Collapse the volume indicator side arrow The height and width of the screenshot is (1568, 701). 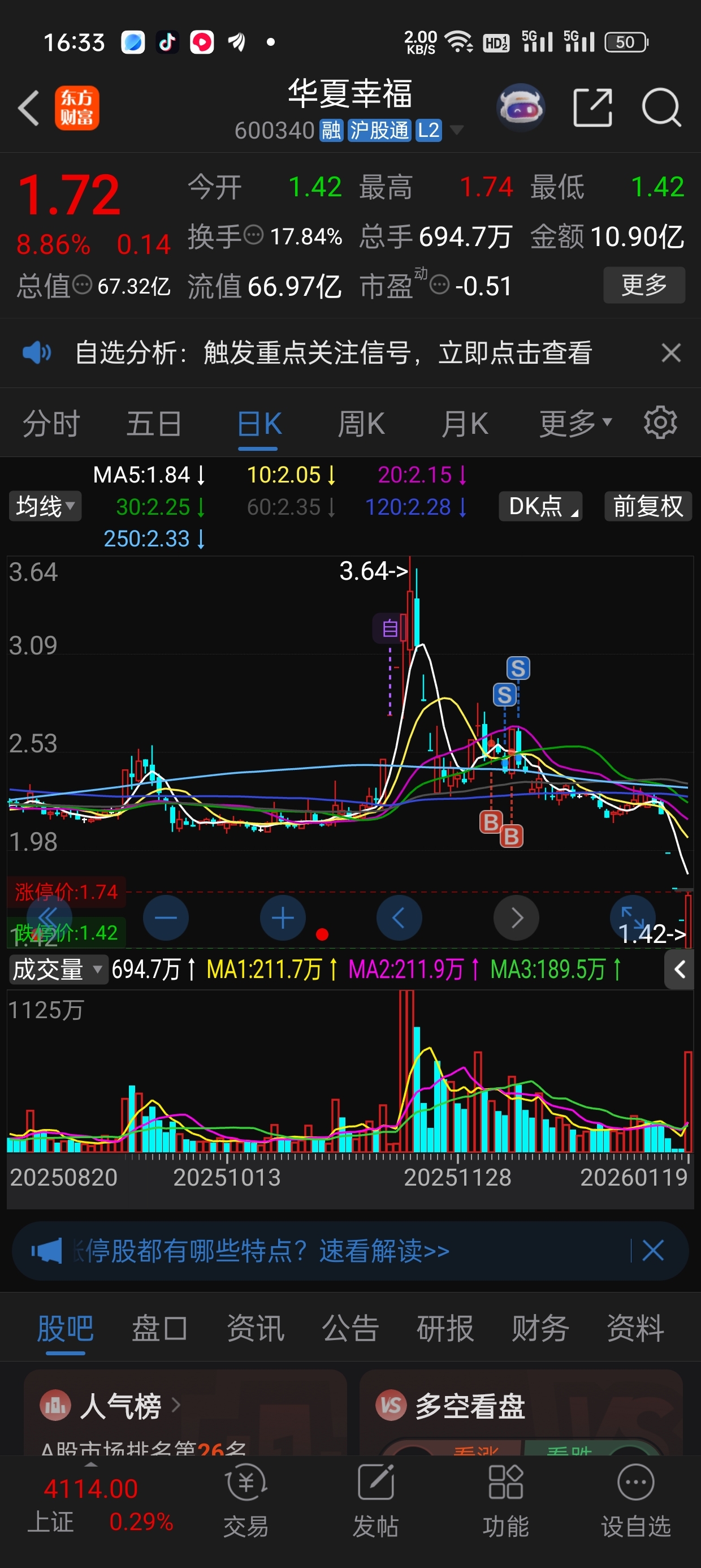pyautogui.click(x=679, y=969)
